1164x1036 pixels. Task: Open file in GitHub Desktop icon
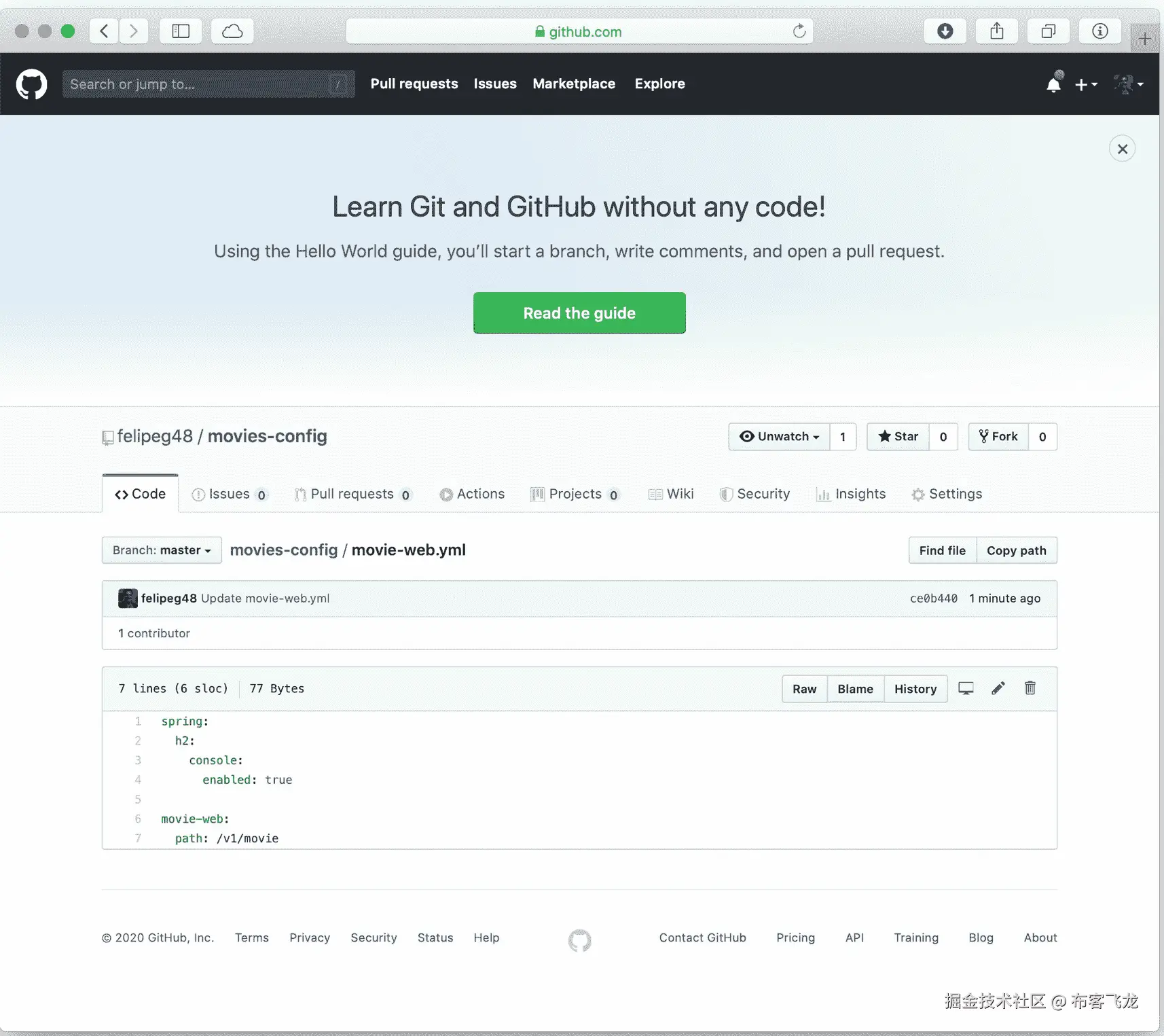[966, 688]
